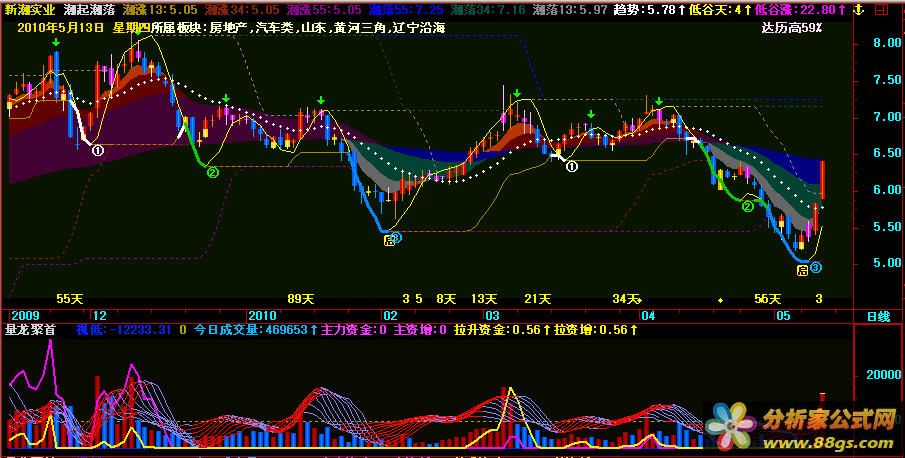The width and height of the screenshot is (905, 458).
Task: Click the small red box beside 日线
Action: [x=854, y=316]
